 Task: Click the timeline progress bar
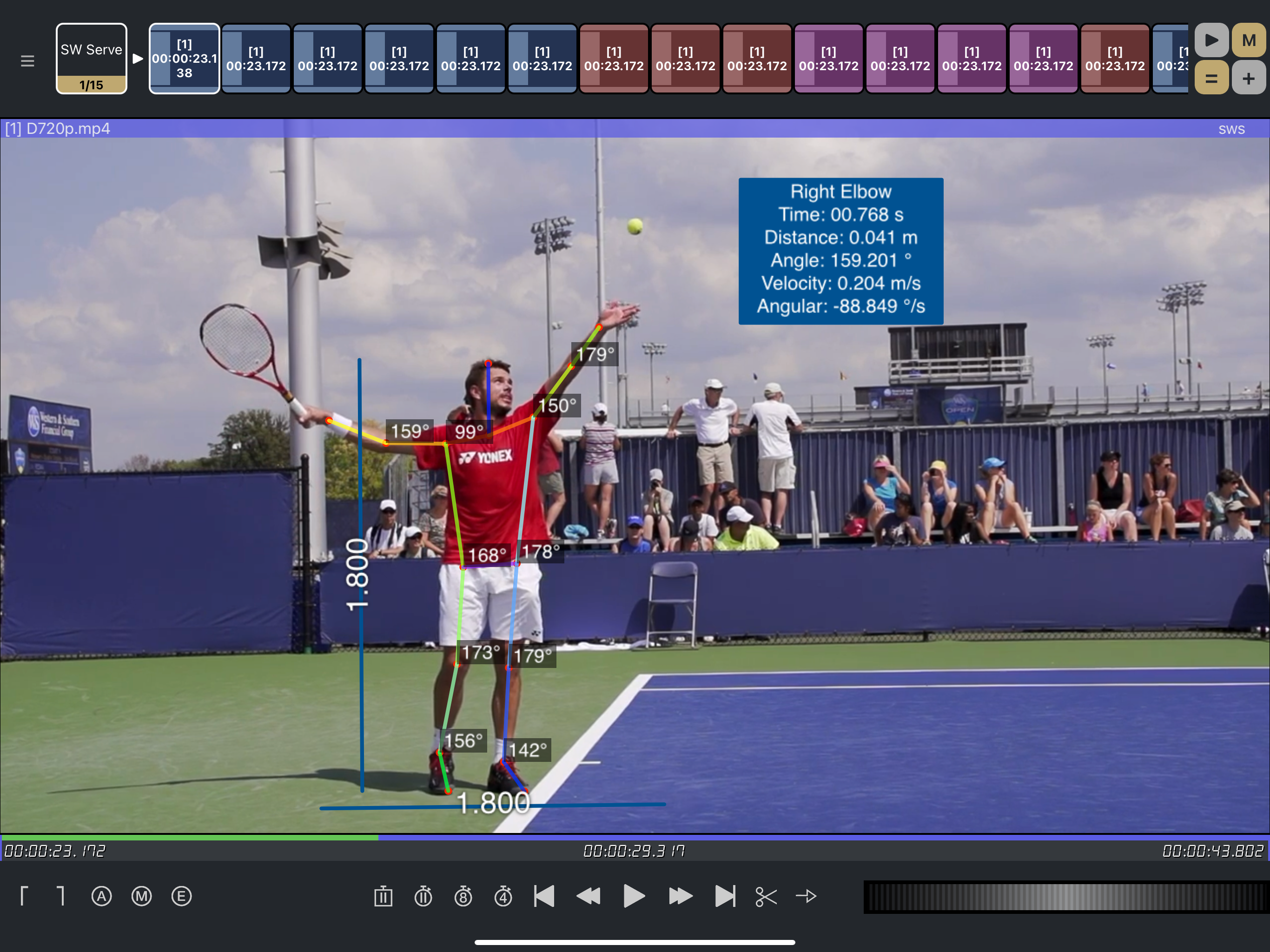click(x=635, y=838)
